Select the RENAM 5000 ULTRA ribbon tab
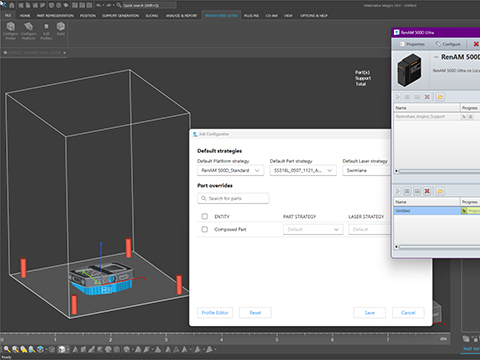Image resolution: width=480 pixels, height=360 pixels. pyautogui.click(x=221, y=15)
